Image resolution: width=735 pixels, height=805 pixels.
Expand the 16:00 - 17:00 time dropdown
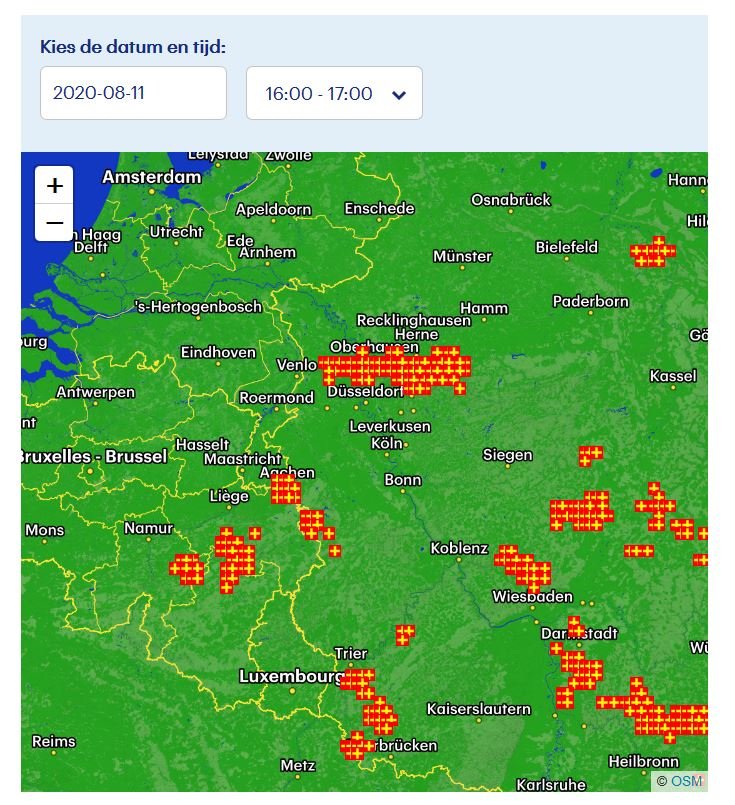pos(334,93)
